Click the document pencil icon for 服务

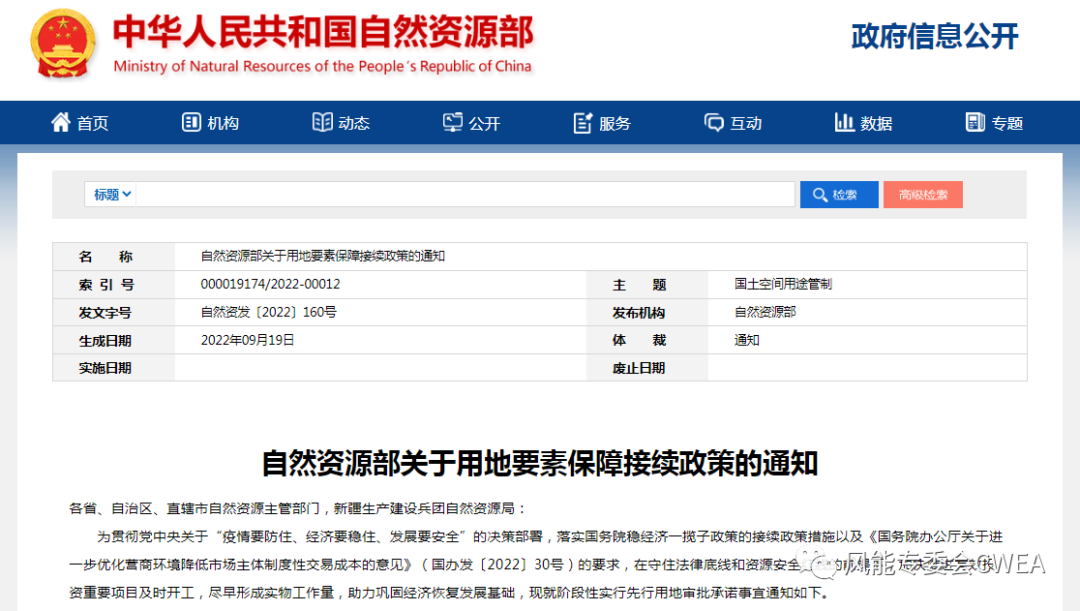click(x=583, y=123)
